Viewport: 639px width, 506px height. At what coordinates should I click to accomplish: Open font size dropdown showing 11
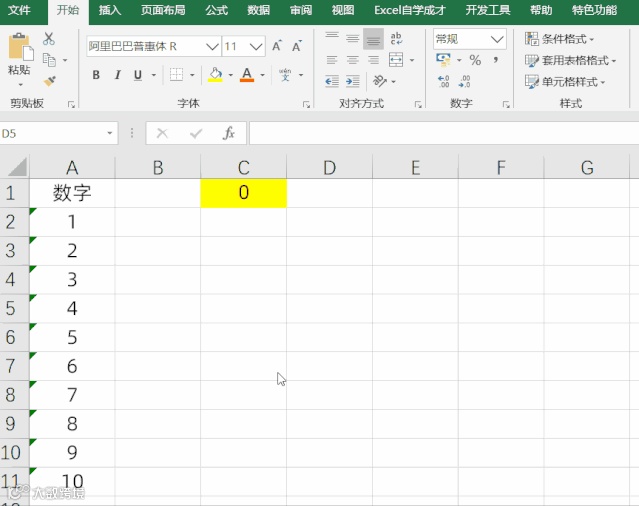[256, 46]
